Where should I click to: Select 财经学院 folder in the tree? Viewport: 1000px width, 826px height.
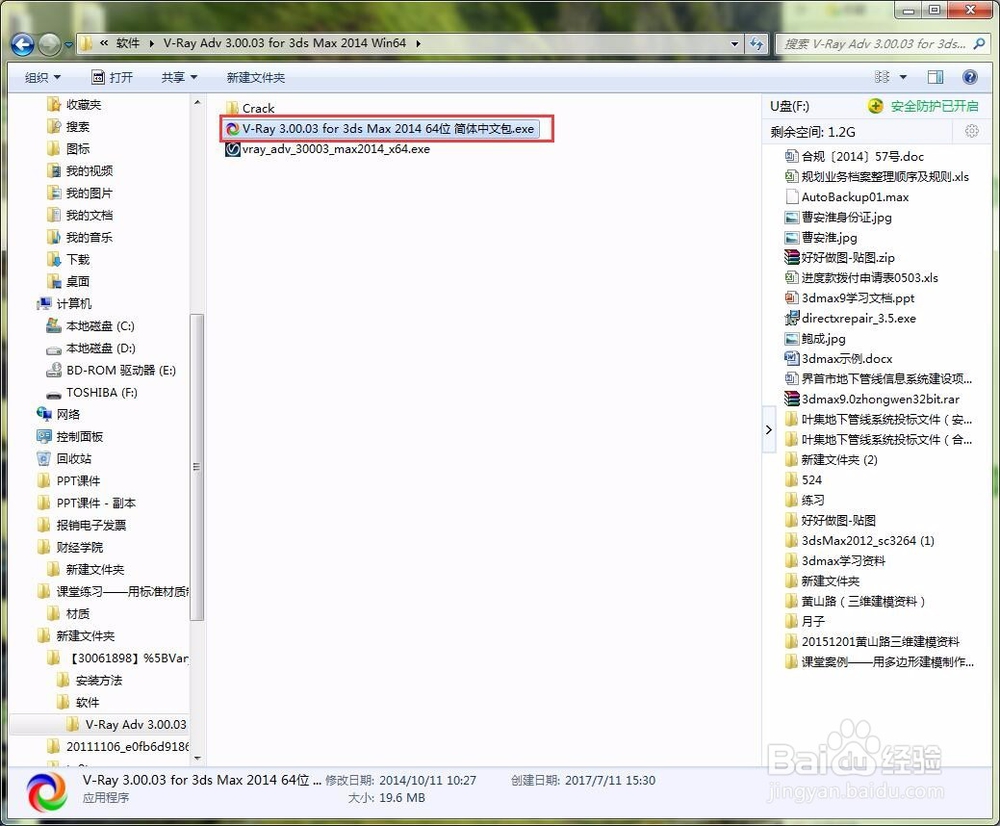[70, 547]
